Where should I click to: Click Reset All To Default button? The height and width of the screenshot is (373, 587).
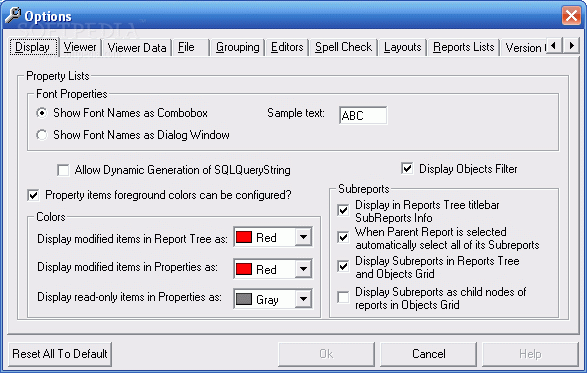60,354
